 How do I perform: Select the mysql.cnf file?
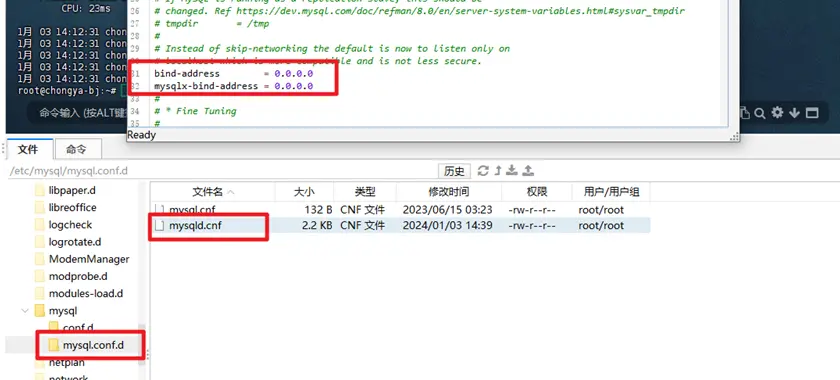(x=192, y=210)
